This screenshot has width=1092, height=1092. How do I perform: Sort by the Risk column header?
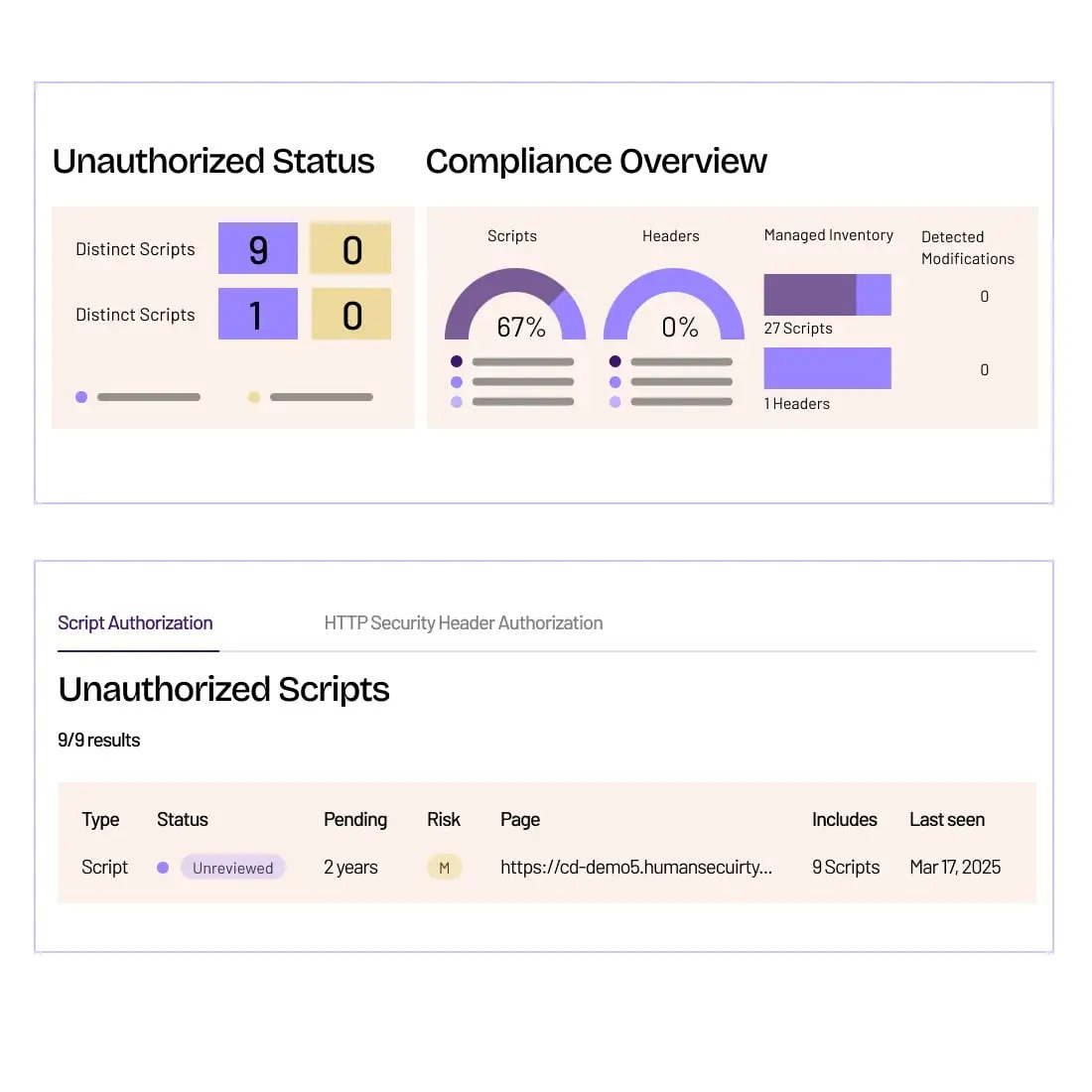pyautogui.click(x=444, y=820)
